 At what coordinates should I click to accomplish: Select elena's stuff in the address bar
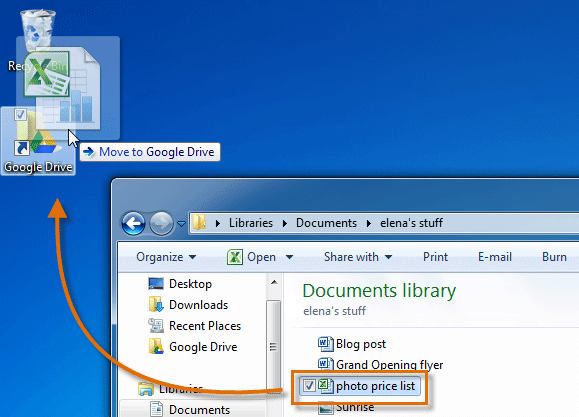coord(411,223)
